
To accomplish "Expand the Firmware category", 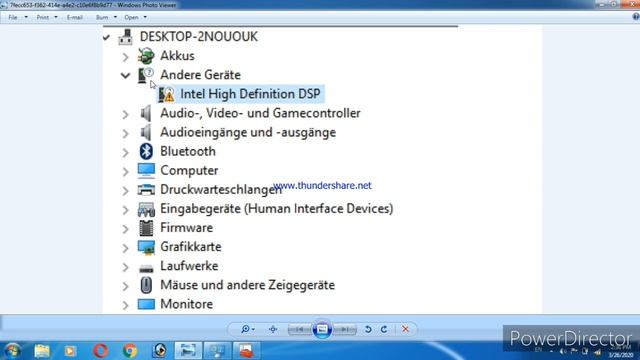I will [126, 229].
